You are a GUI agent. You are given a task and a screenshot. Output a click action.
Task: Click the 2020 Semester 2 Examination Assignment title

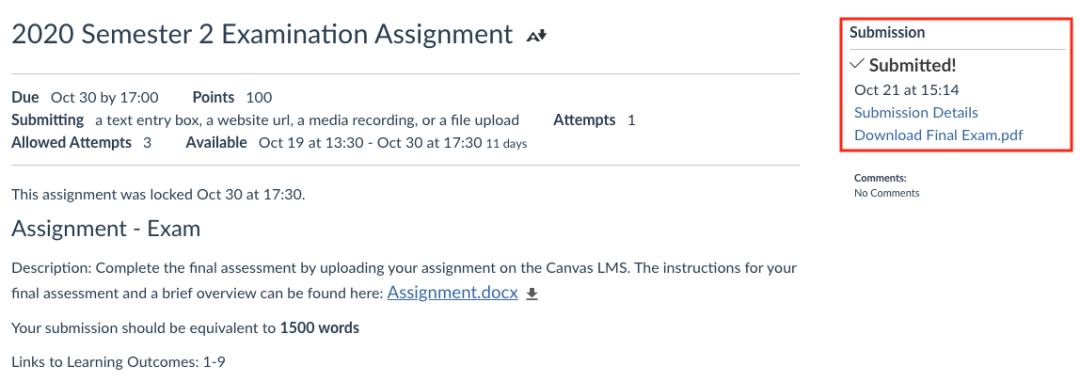click(262, 34)
